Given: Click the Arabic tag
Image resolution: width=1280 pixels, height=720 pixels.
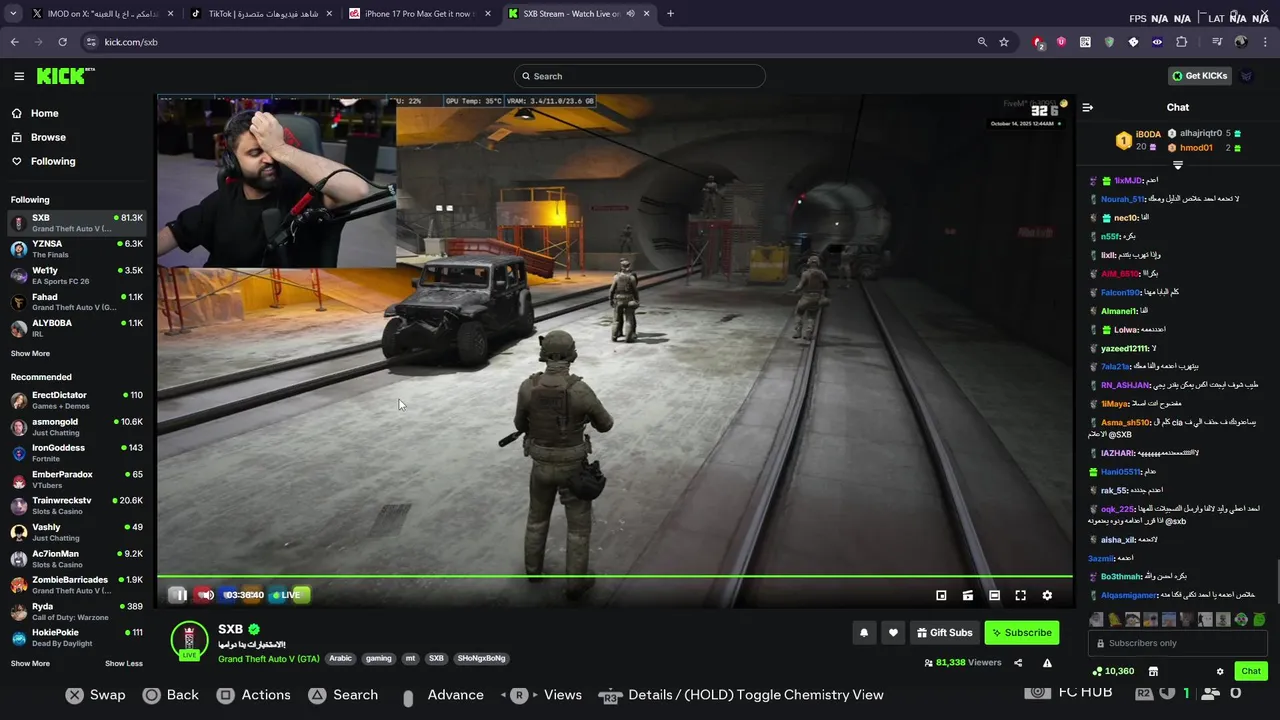Looking at the screenshot, I should (x=341, y=658).
